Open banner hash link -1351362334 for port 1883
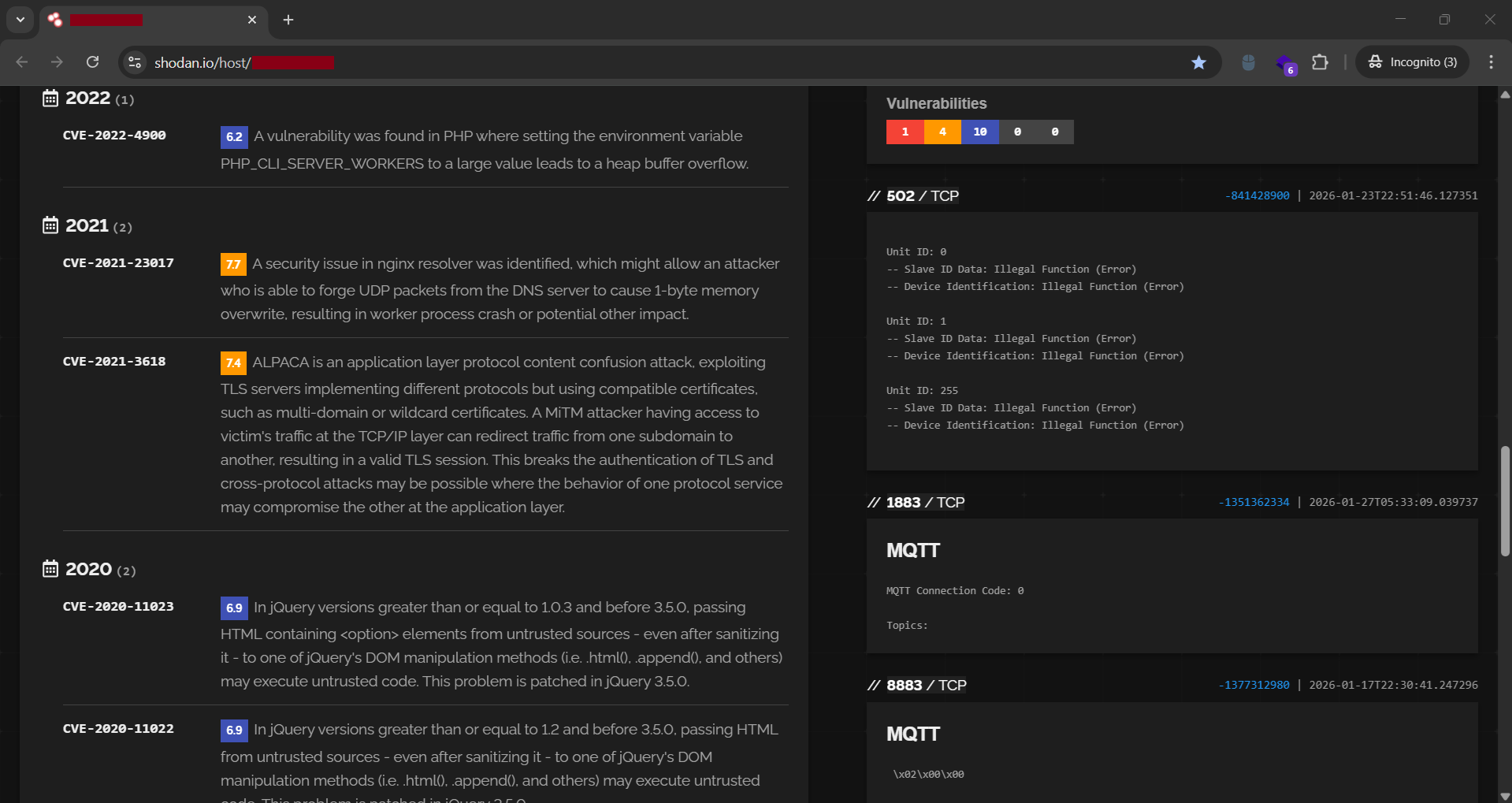 pos(1253,502)
